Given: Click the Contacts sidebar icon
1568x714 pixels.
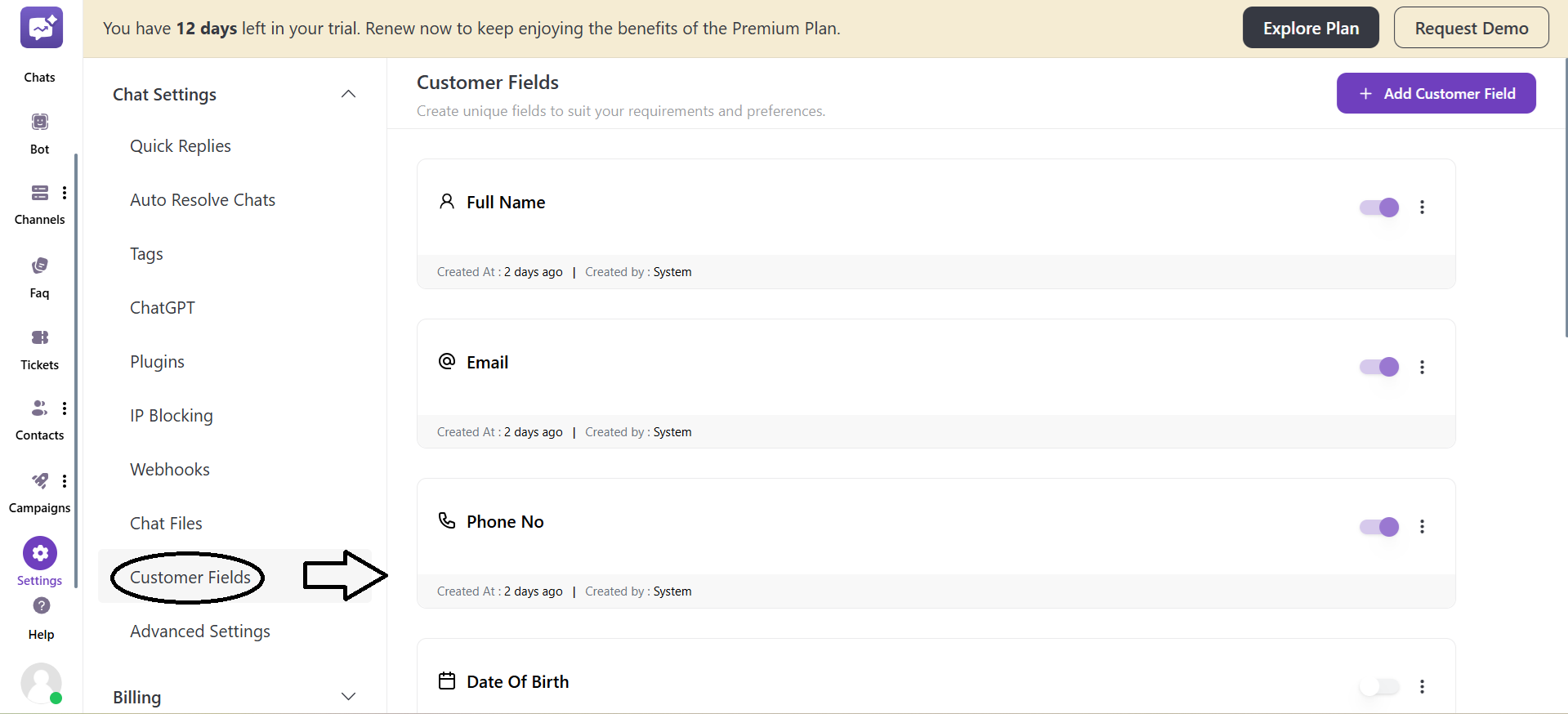Looking at the screenshot, I should (38, 408).
